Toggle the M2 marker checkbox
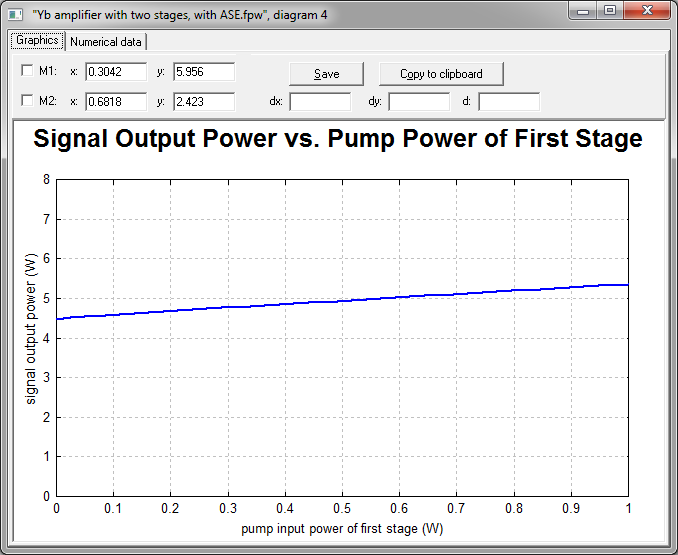This screenshot has height=555, width=678. (x=27, y=101)
